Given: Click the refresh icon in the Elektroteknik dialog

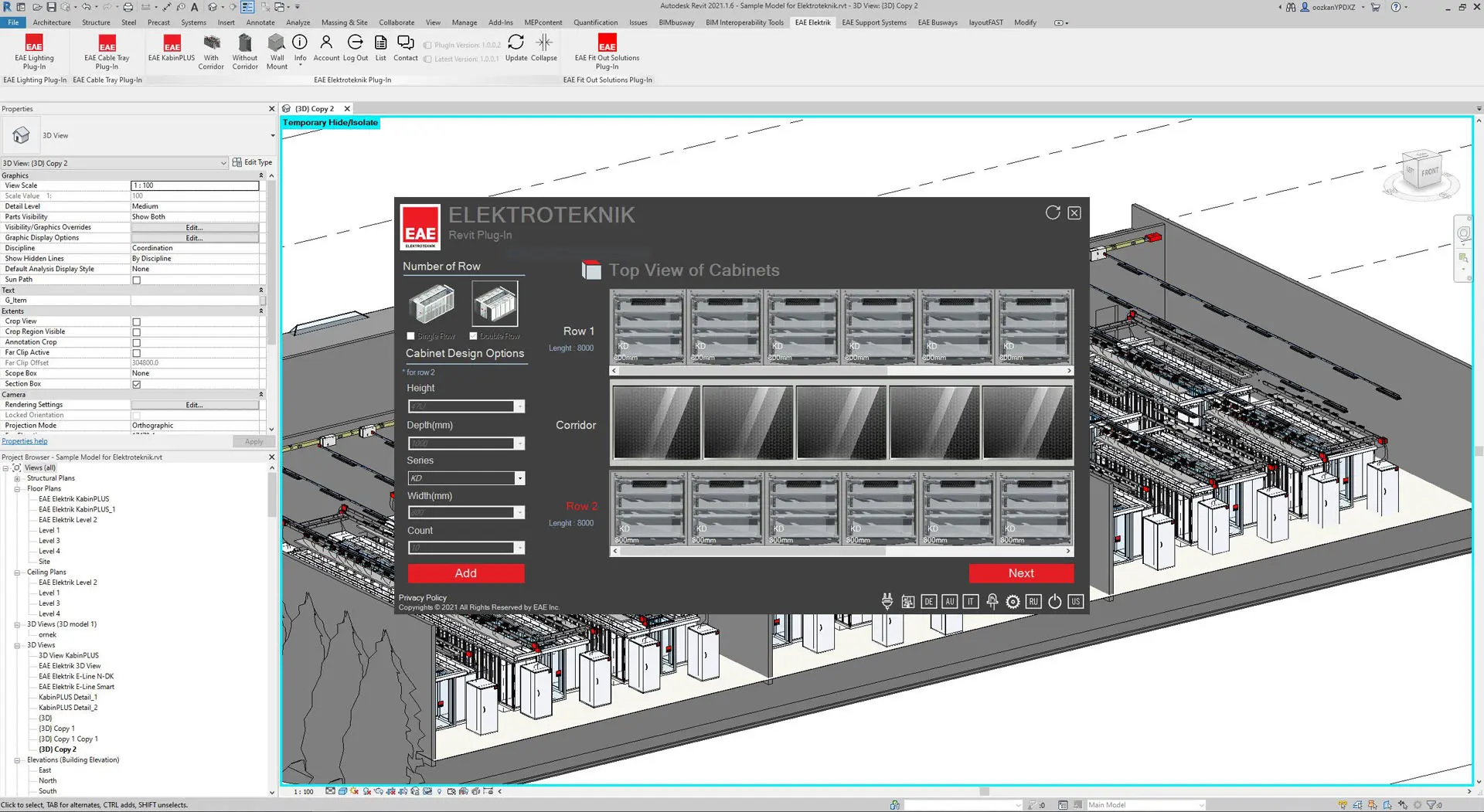Looking at the screenshot, I should [1053, 212].
